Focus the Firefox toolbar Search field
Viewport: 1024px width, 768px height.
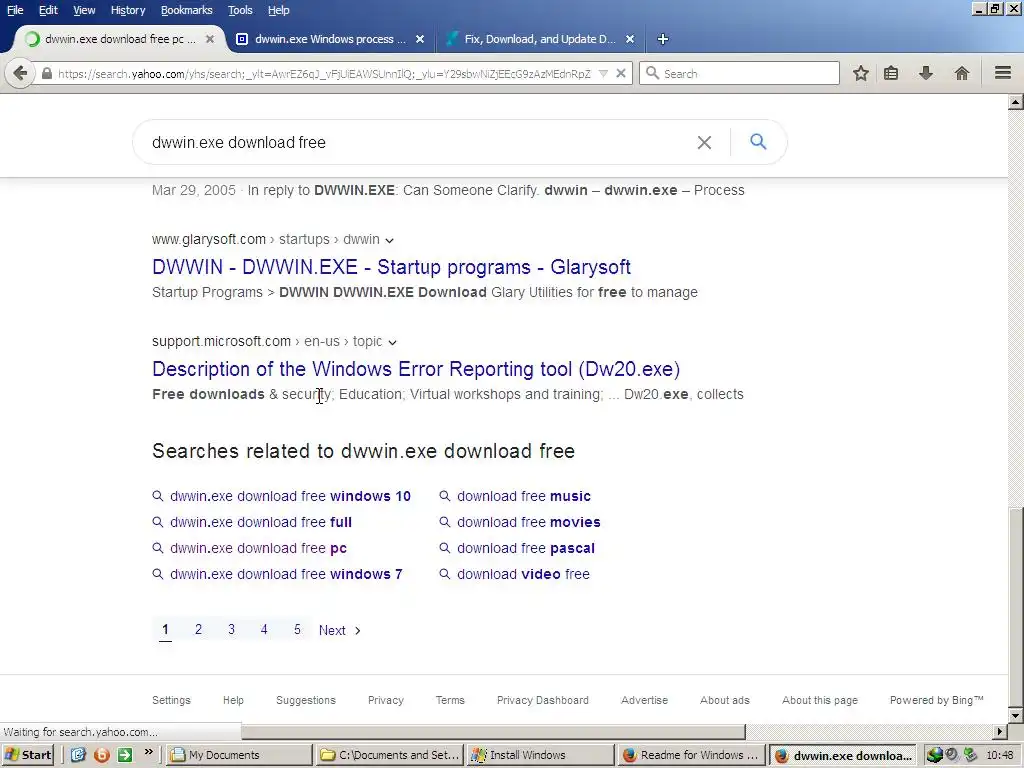pos(739,73)
